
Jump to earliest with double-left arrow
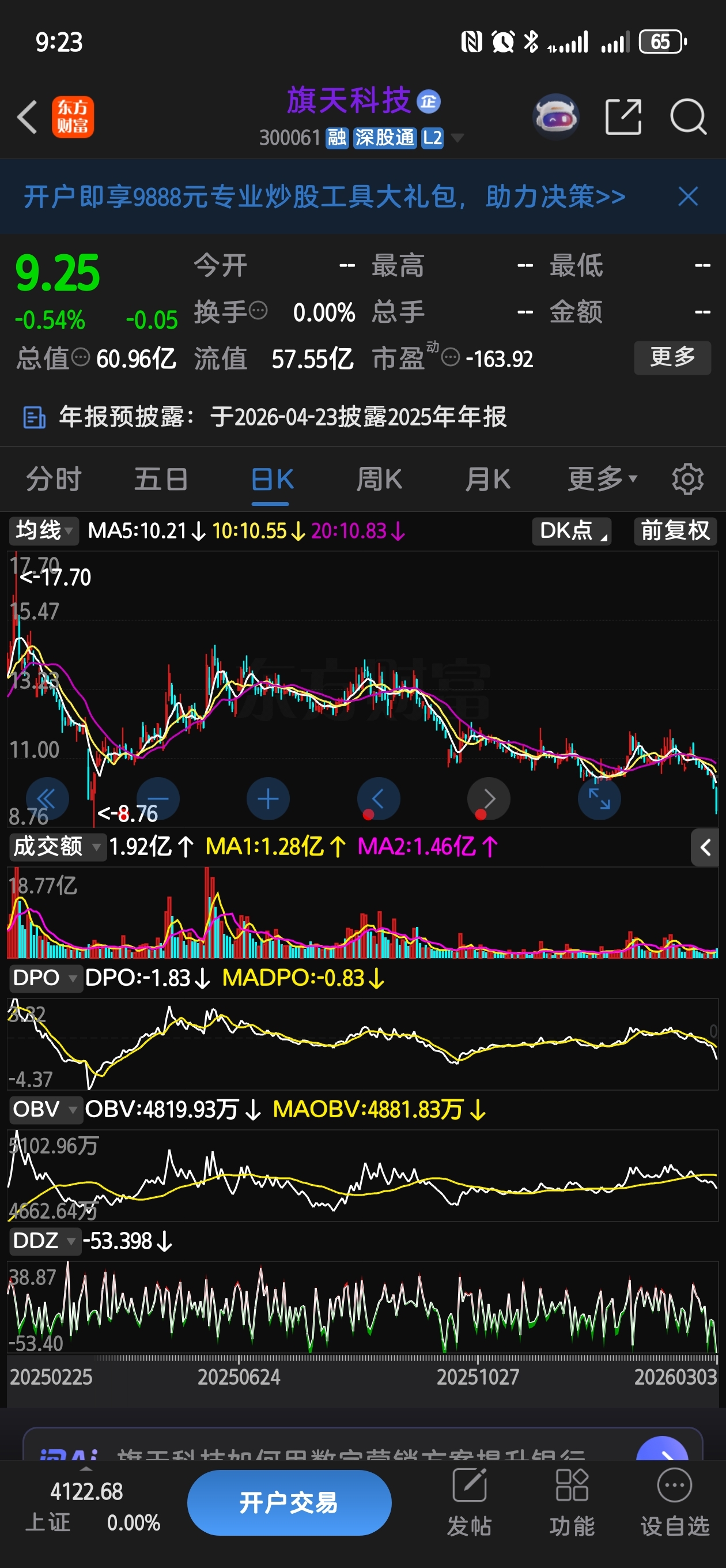pos(47,798)
